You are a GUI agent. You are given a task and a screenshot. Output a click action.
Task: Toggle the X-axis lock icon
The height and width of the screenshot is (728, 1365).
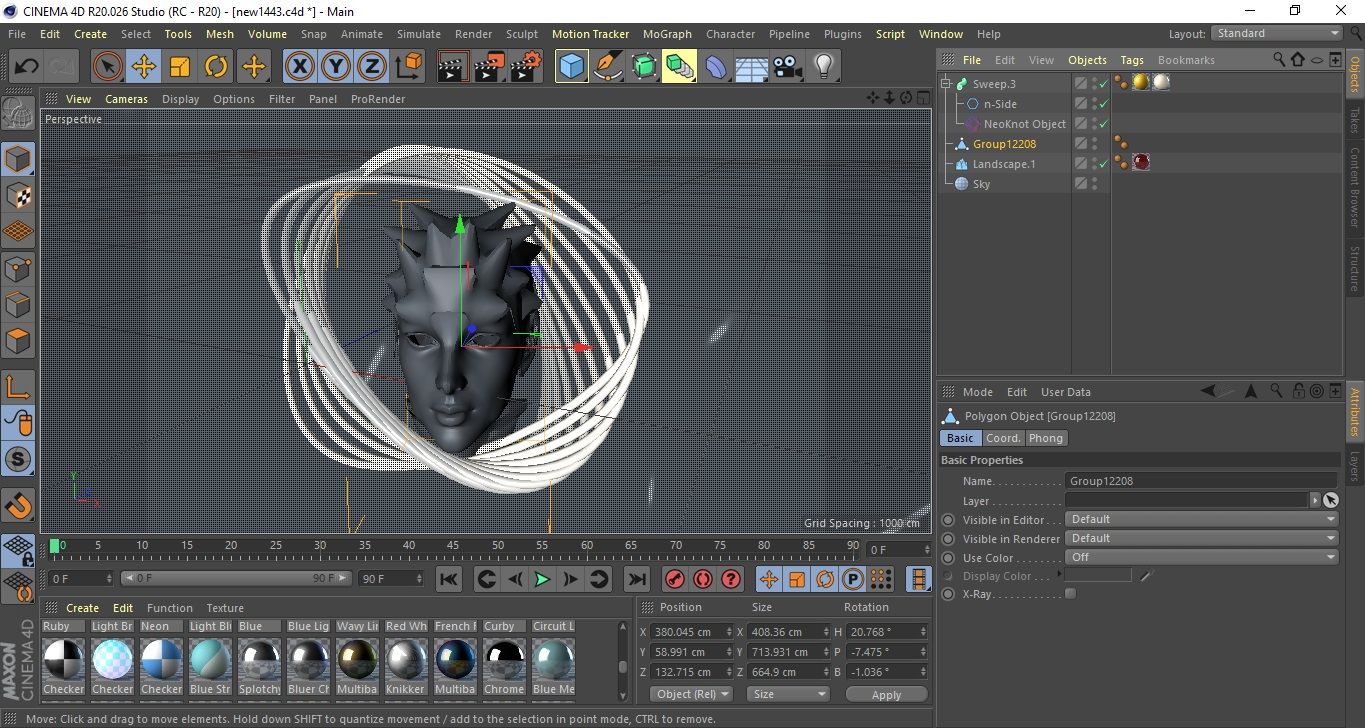(x=298, y=67)
